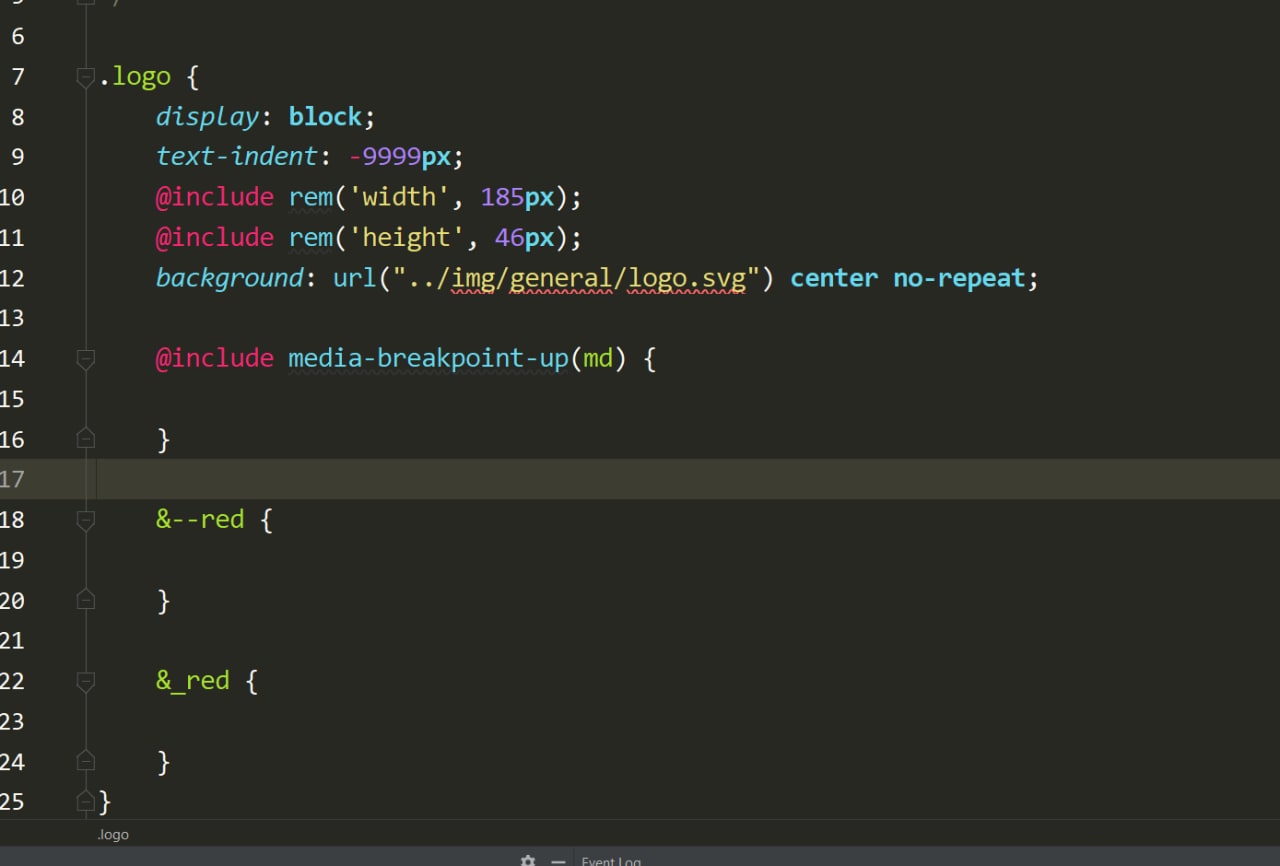Collapse the &--red block on line 18
Viewport: 1280px width, 866px height.
pos(86,520)
